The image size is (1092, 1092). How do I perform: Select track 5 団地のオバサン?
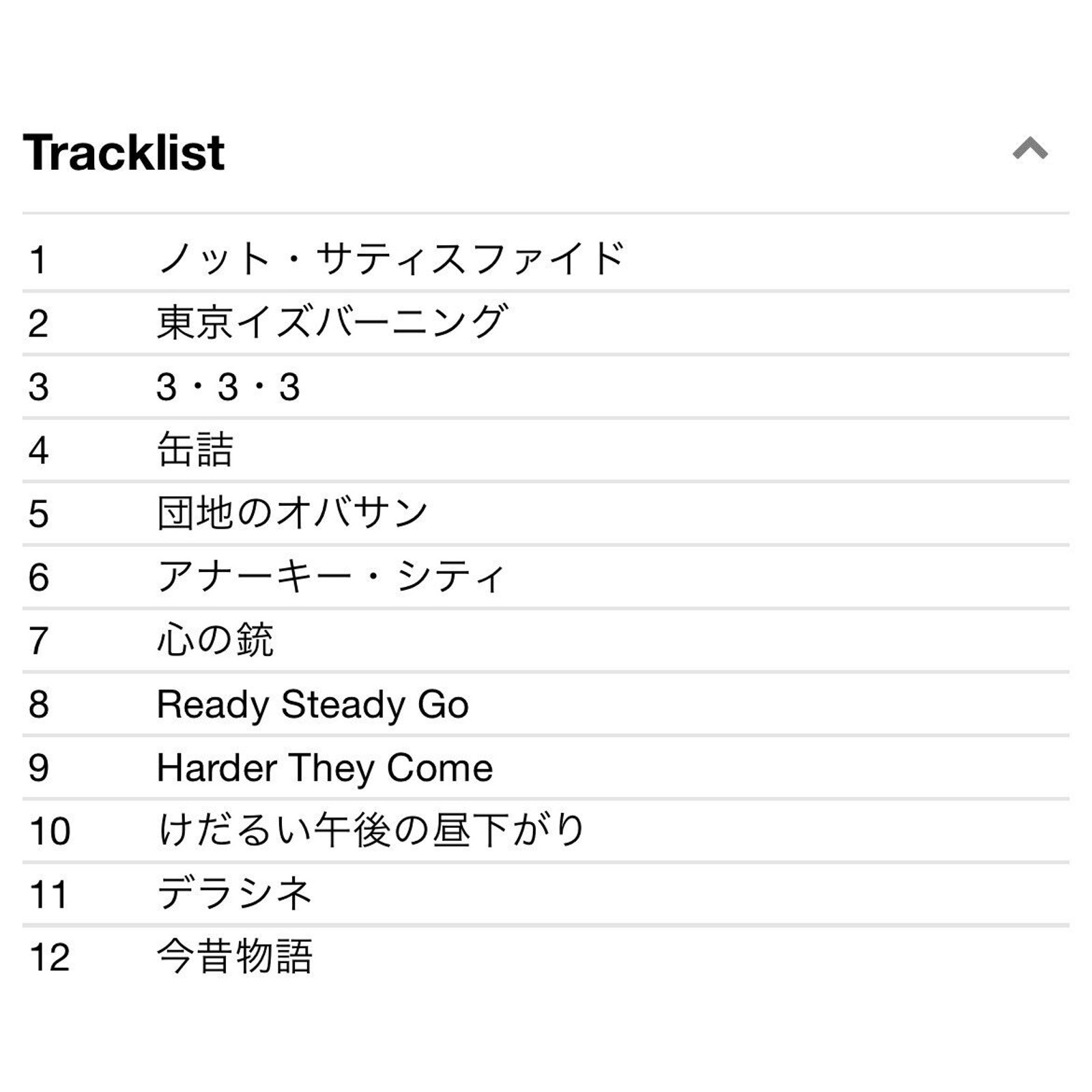[x=545, y=513]
